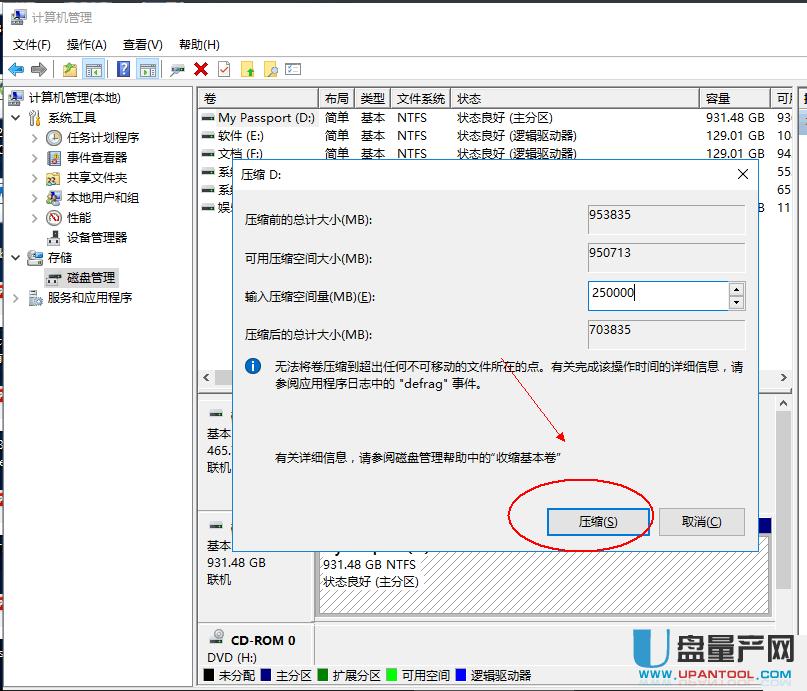Click the shrink space amount input field

(x=658, y=295)
